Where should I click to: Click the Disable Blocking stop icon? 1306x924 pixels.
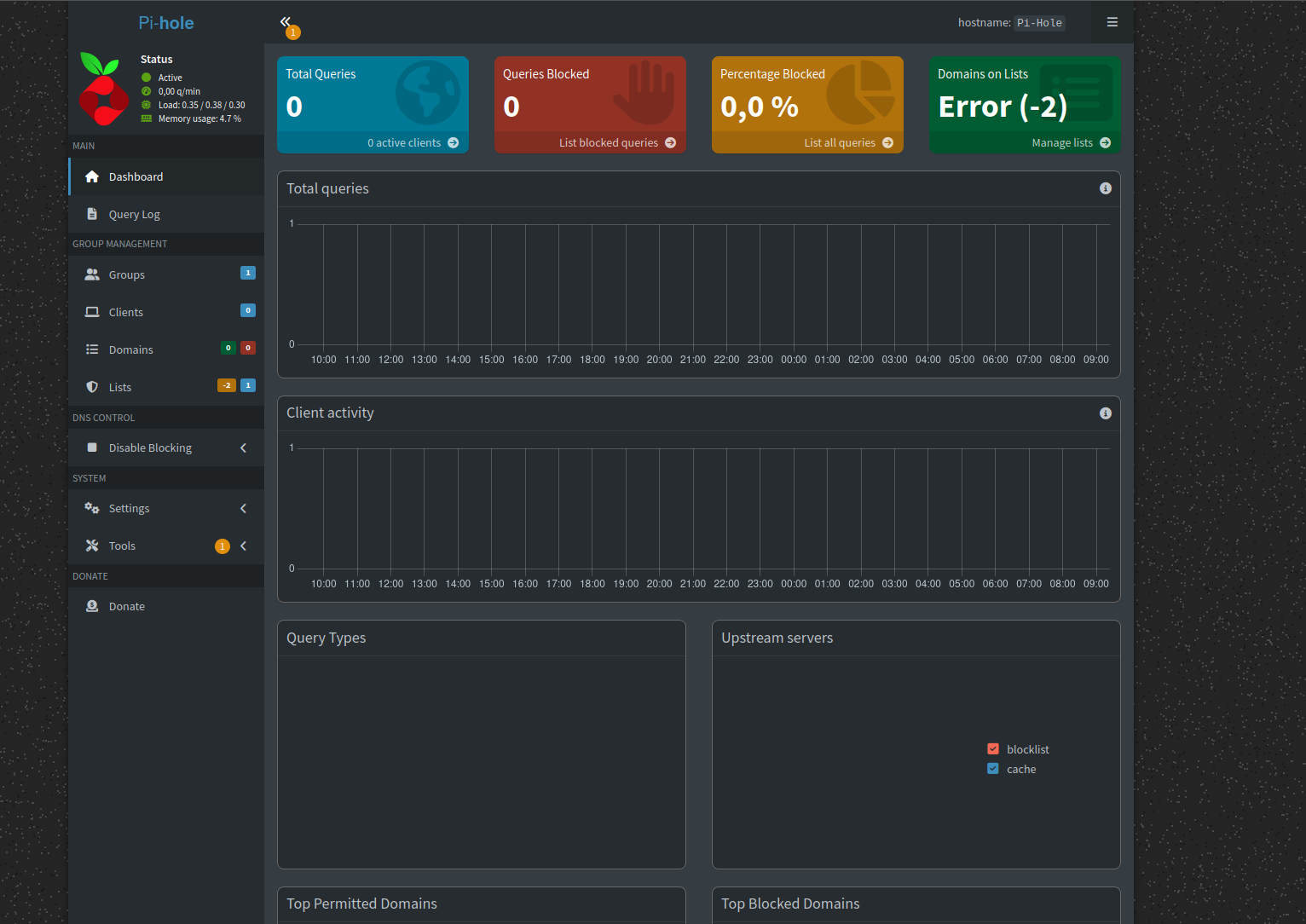(92, 448)
